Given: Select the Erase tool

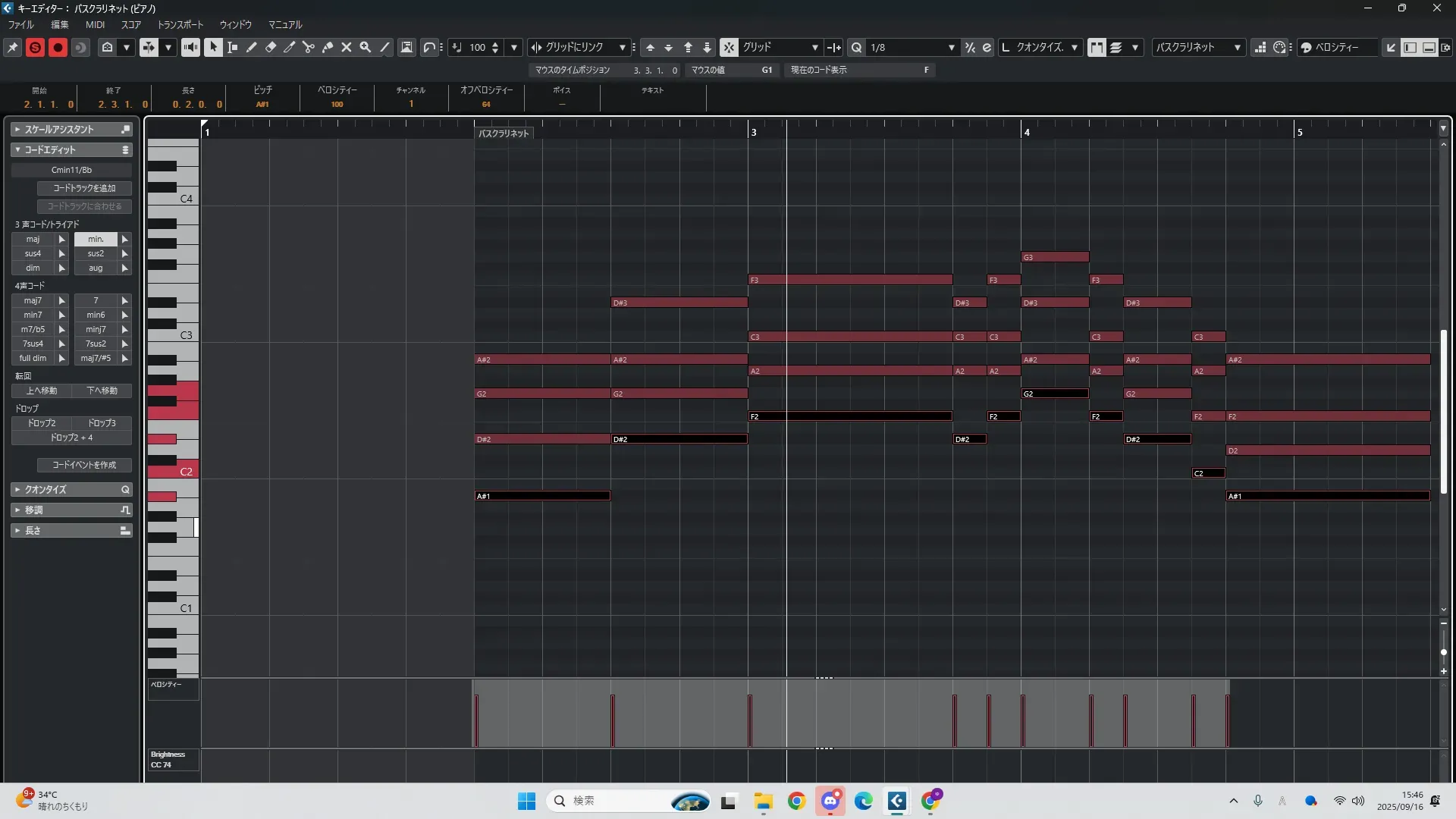Looking at the screenshot, I should coord(271,47).
